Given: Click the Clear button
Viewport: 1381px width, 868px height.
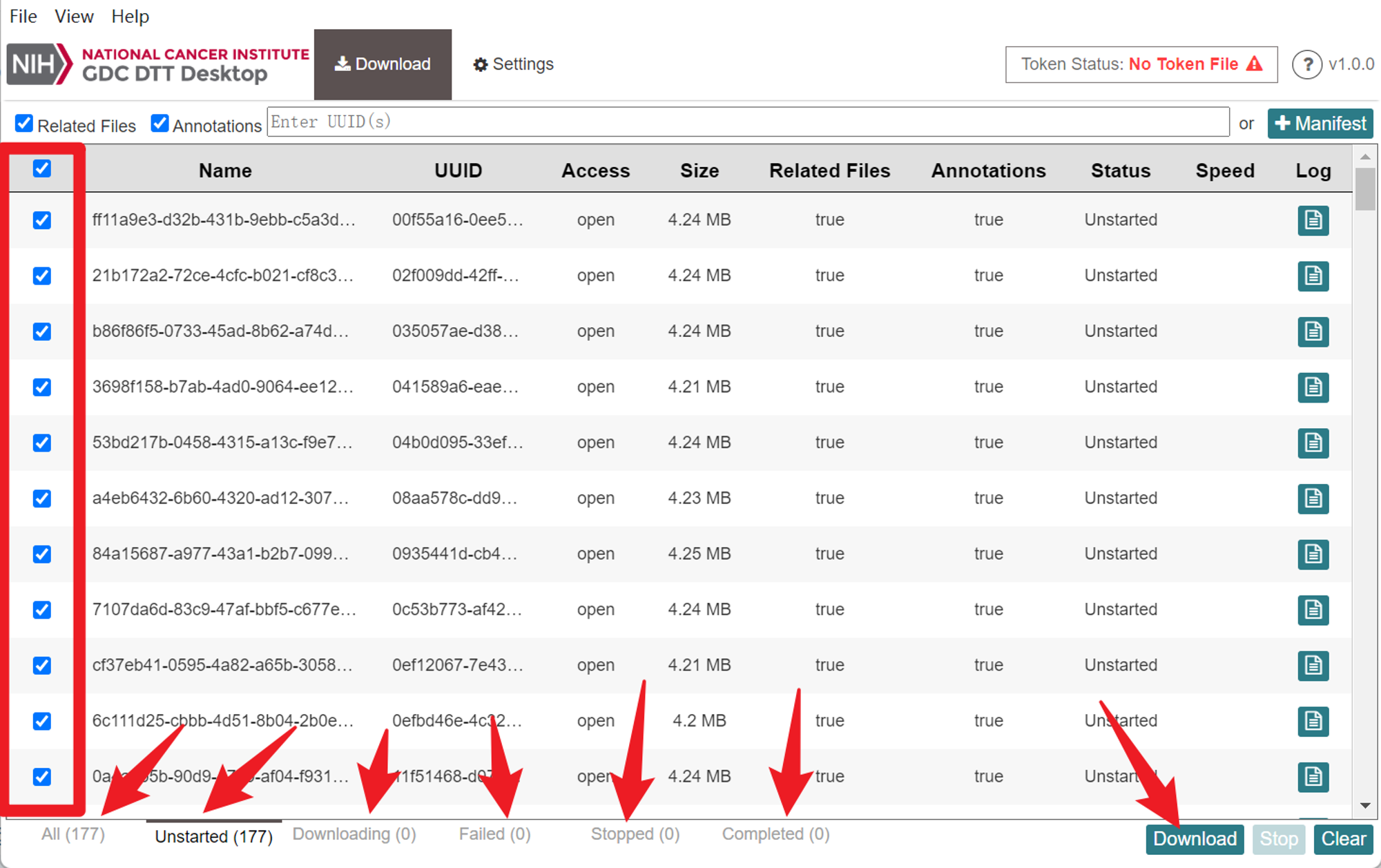Looking at the screenshot, I should (1343, 839).
